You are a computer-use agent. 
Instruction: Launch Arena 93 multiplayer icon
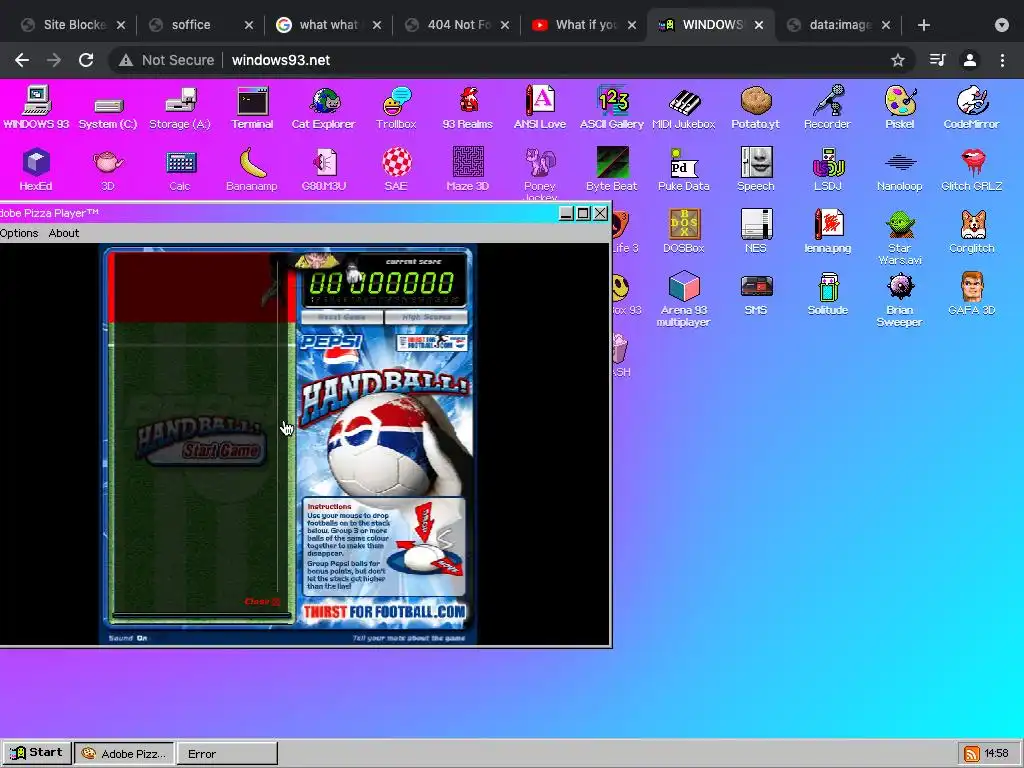[x=684, y=298]
